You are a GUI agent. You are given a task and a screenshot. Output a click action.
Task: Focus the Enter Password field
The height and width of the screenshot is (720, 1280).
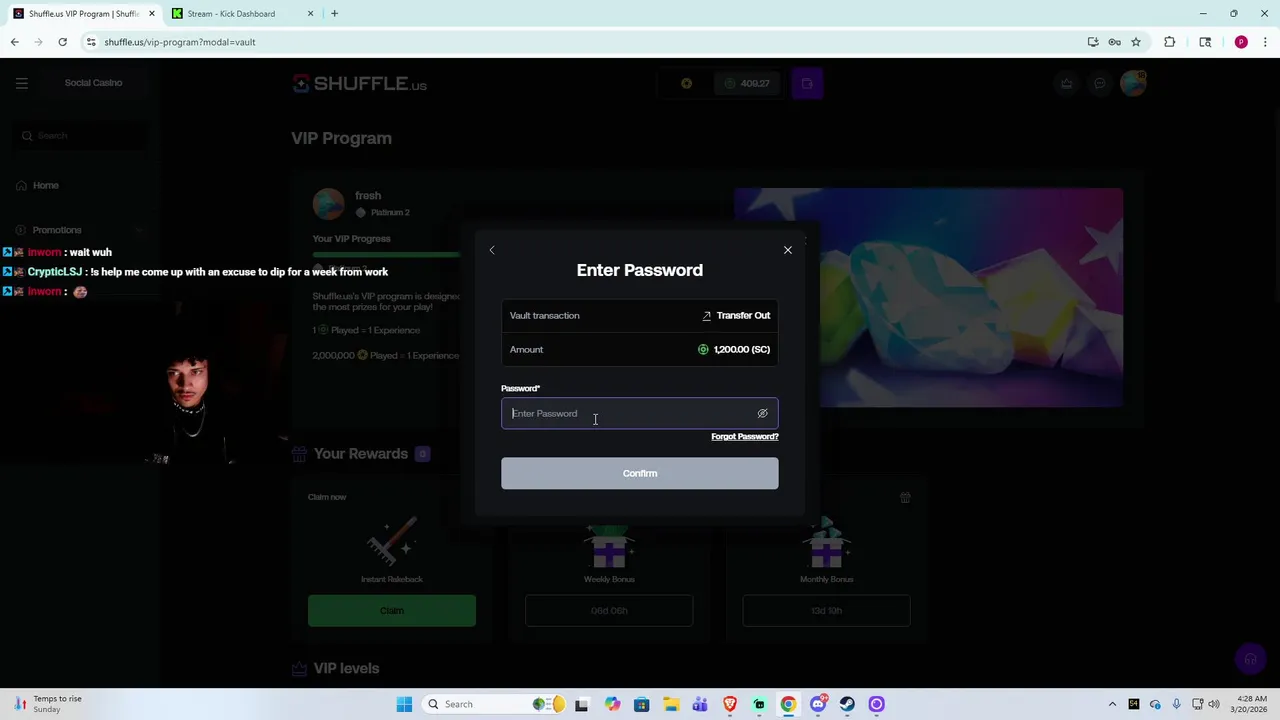[x=639, y=413]
